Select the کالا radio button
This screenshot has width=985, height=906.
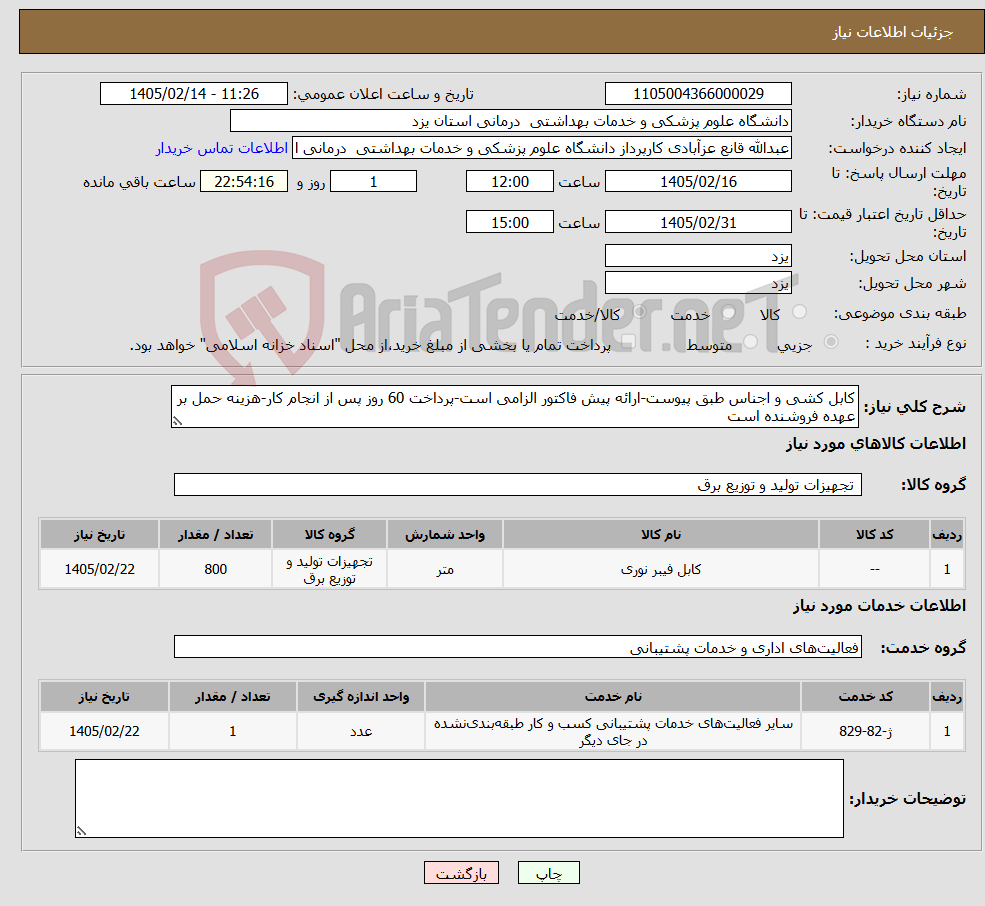(x=800, y=312)
